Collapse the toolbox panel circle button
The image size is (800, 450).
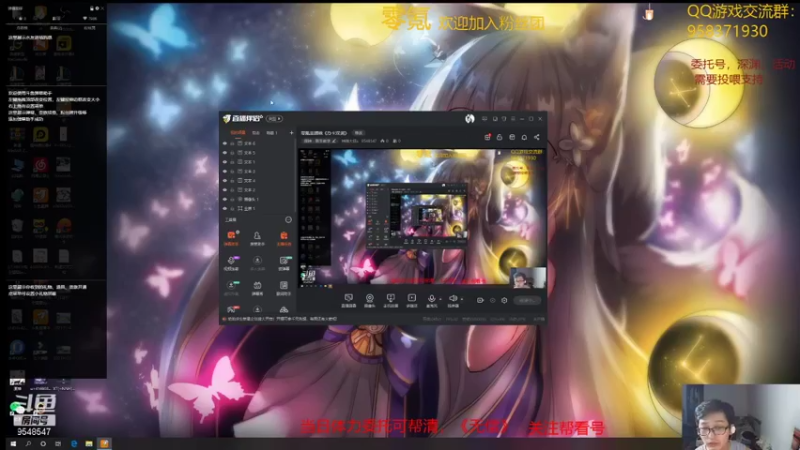pos(288,219)
